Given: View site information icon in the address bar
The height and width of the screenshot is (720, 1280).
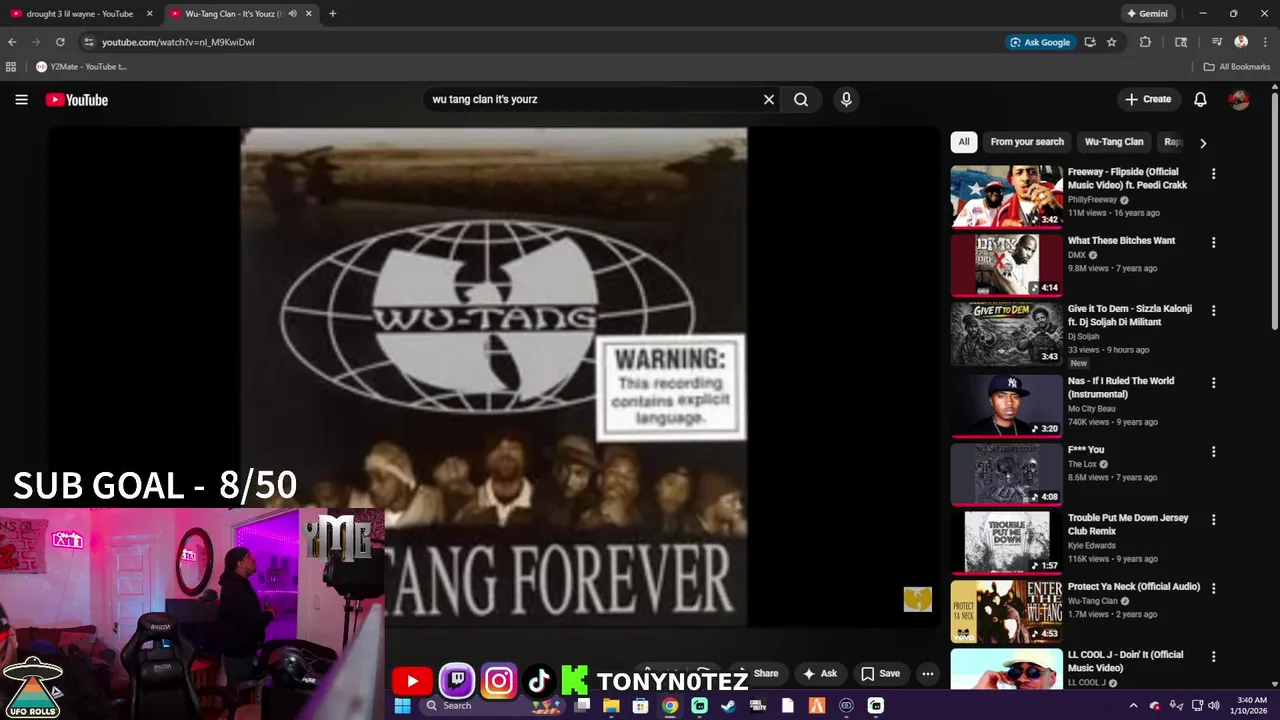Looking at the screenshot, I should 89,42.
